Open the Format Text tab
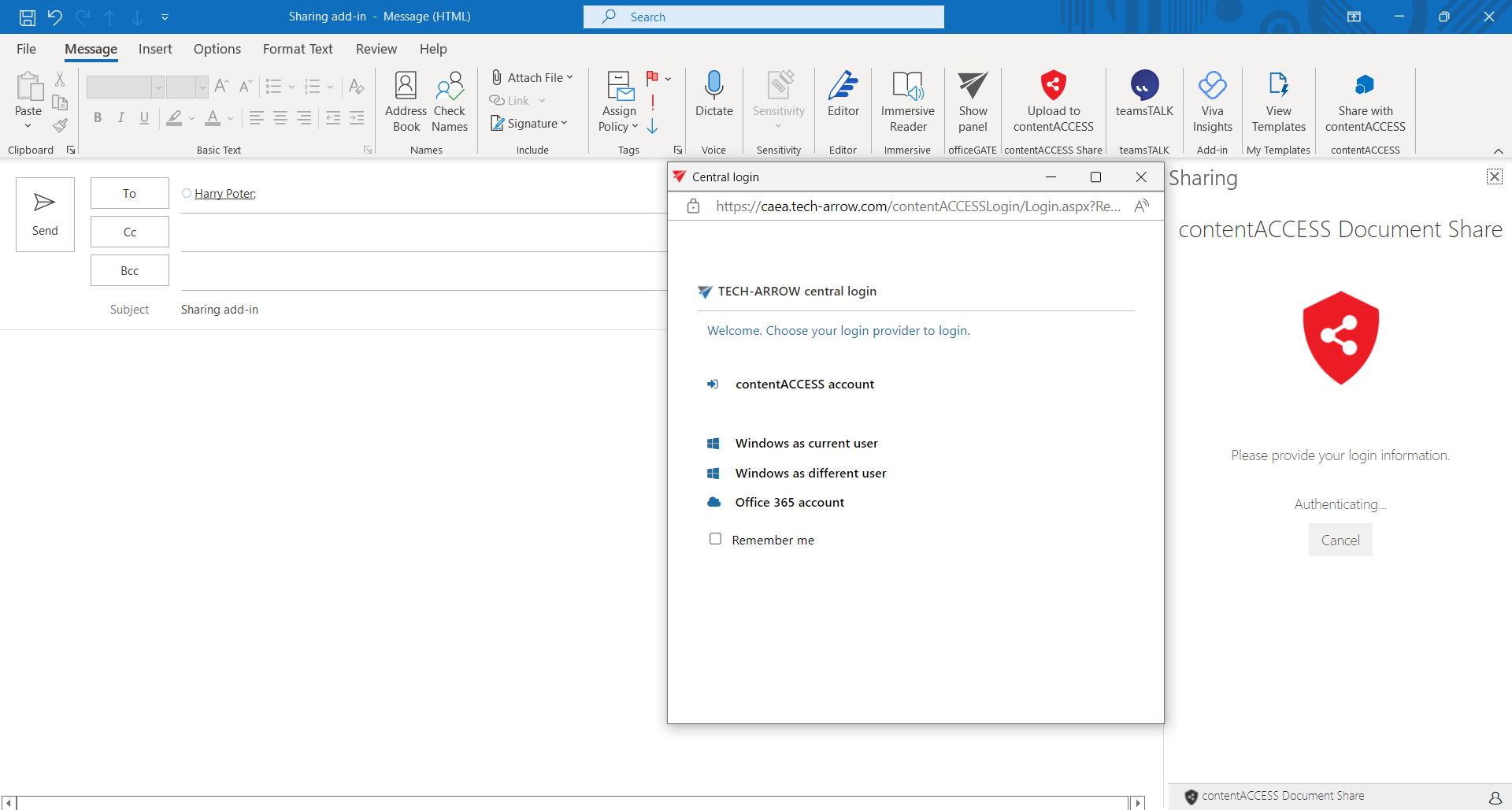 pos(298,49)
